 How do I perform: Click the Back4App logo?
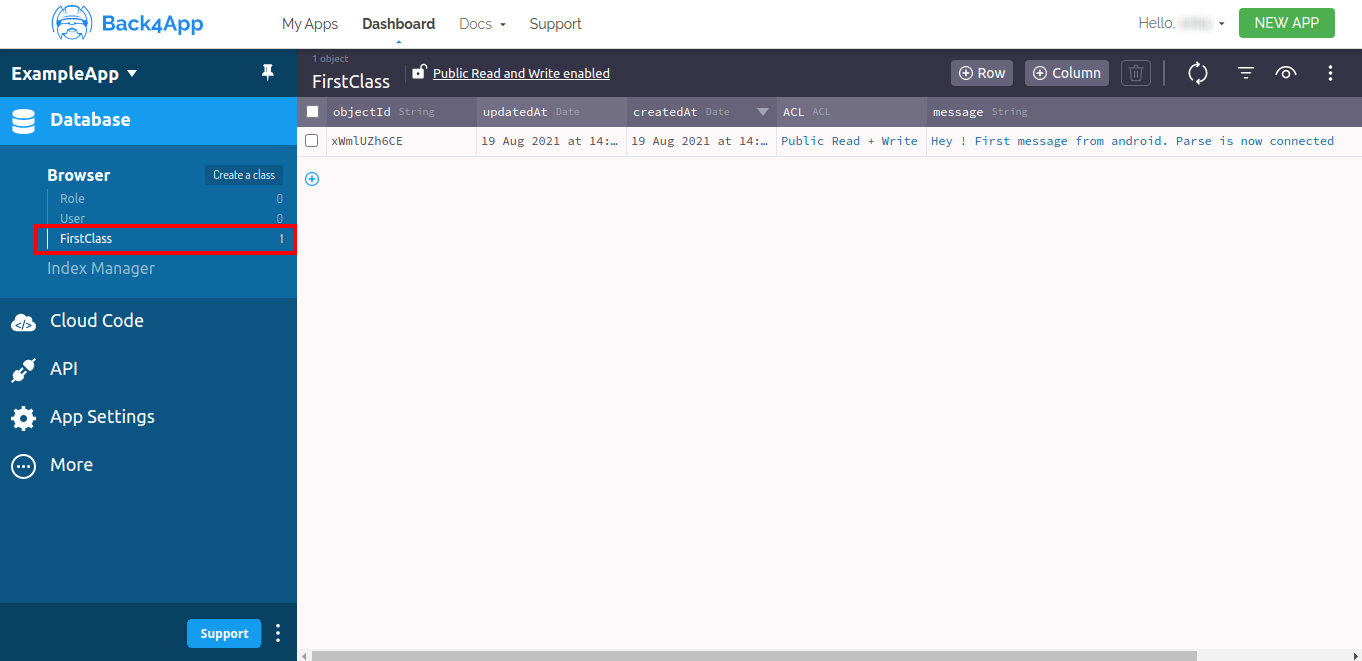[x=128, y=23]
